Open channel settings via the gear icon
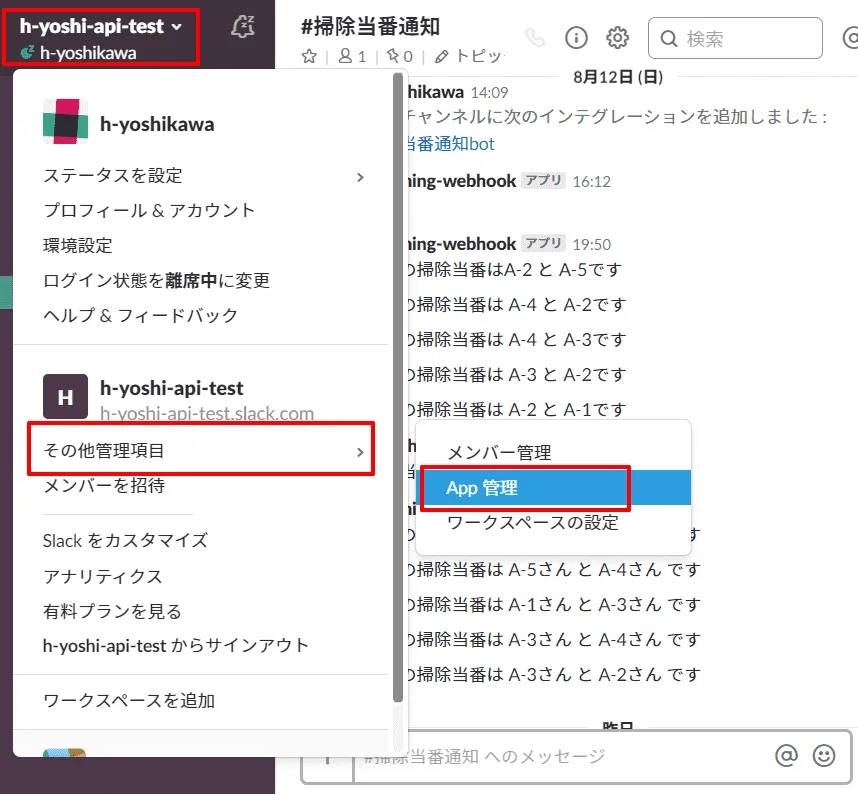This screenshot has height=794, width=858. (x=617, y=37)
